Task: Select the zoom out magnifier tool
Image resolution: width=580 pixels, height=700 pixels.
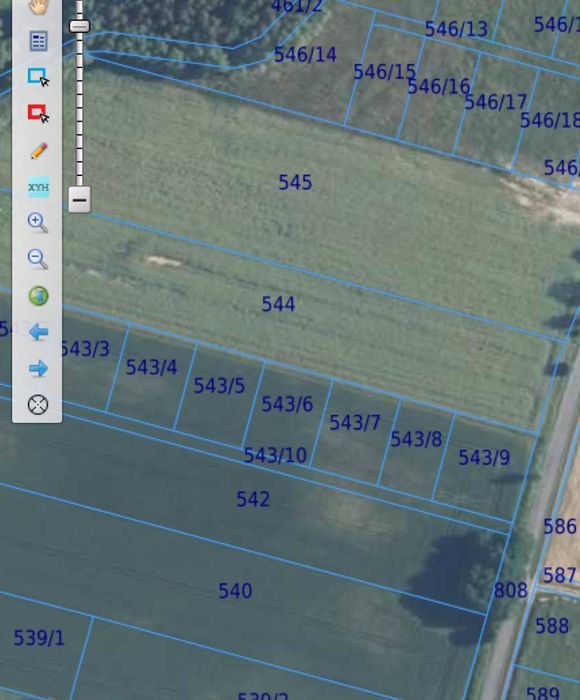Action: (38, 259)
